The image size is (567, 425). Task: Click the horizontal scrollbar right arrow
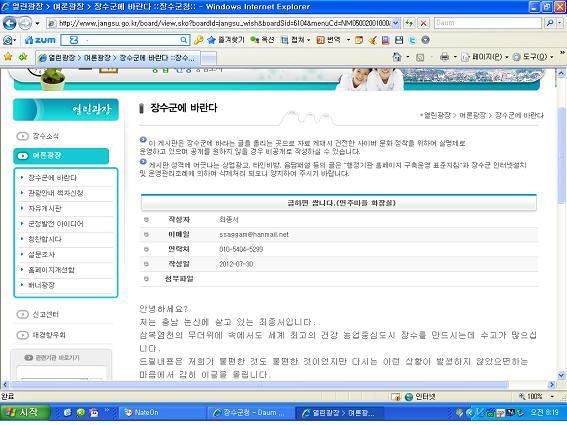pos(552,384)
